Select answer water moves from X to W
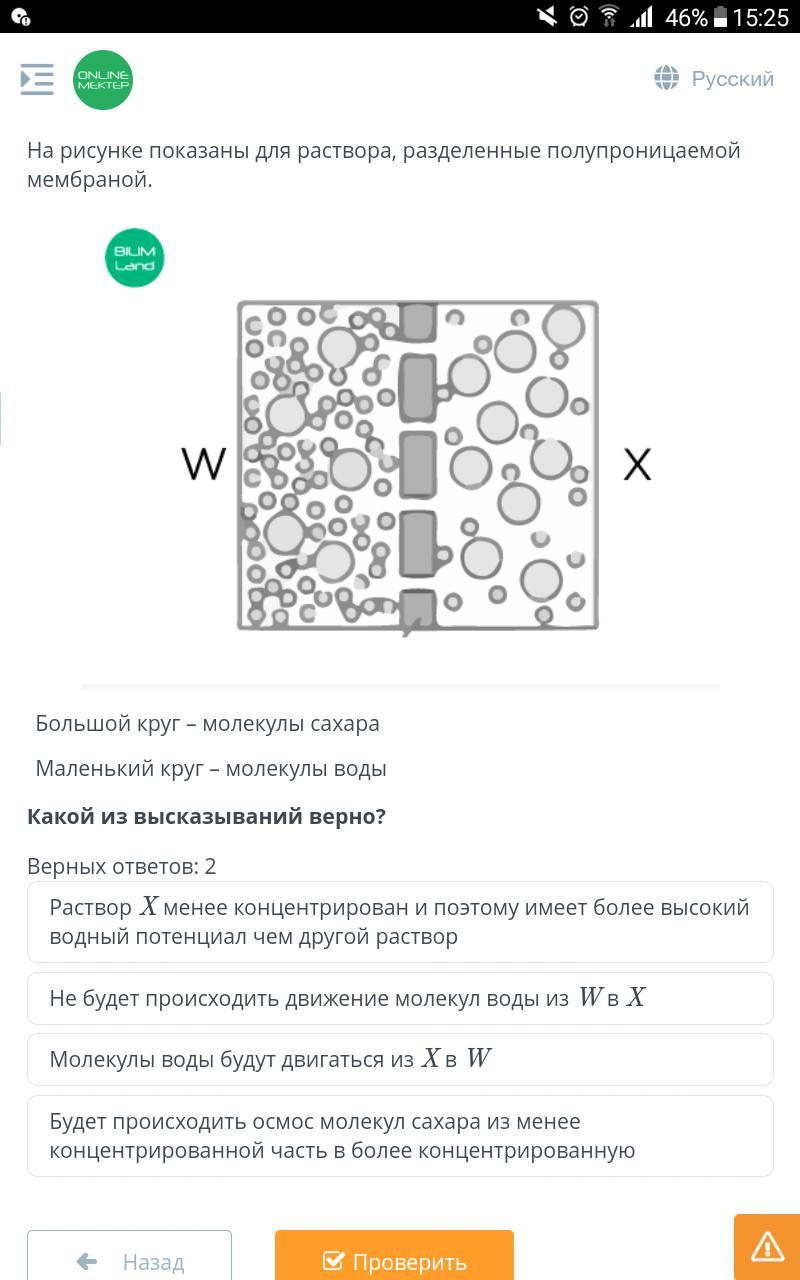Image resolution: width=800 pixels, height=1280 pixels. click(400, 1059)
